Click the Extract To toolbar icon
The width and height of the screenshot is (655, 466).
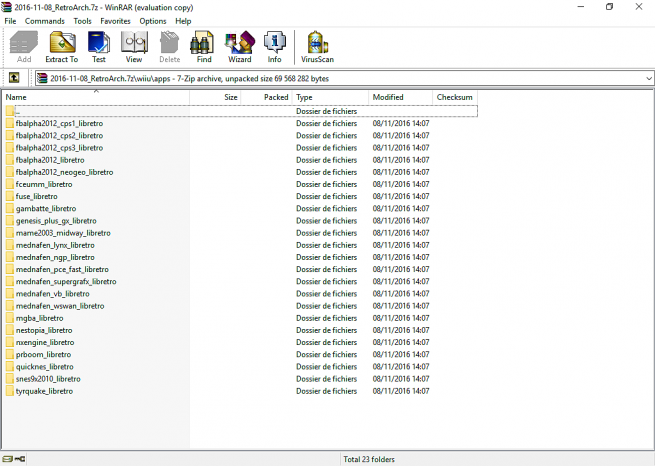[x=62, y=46]
